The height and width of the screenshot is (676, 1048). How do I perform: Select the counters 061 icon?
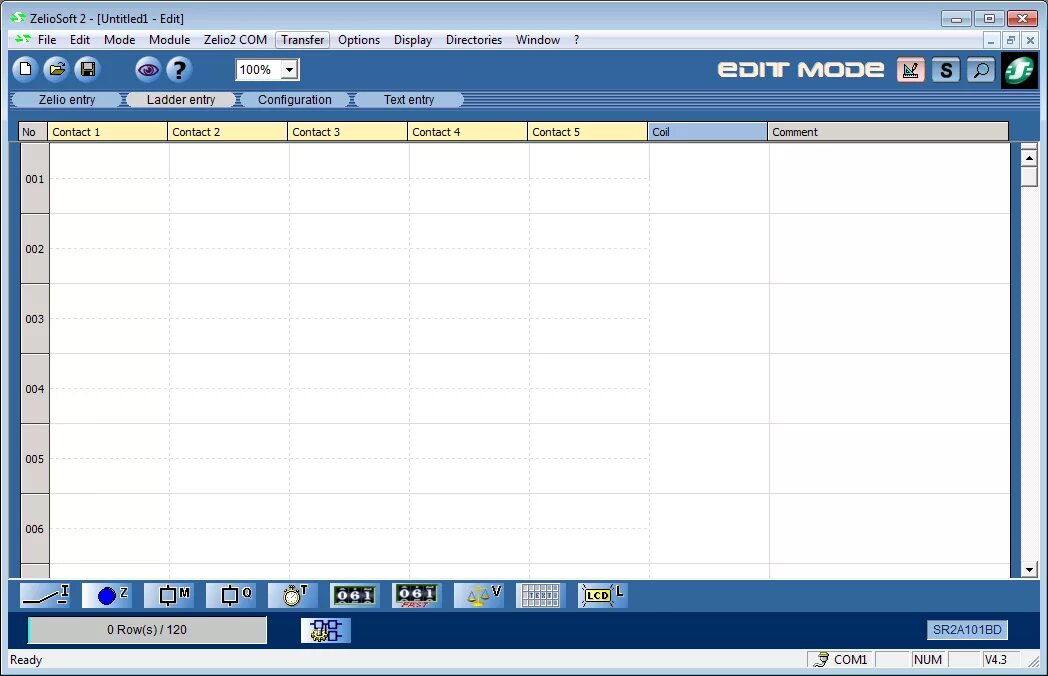point(355,595)
